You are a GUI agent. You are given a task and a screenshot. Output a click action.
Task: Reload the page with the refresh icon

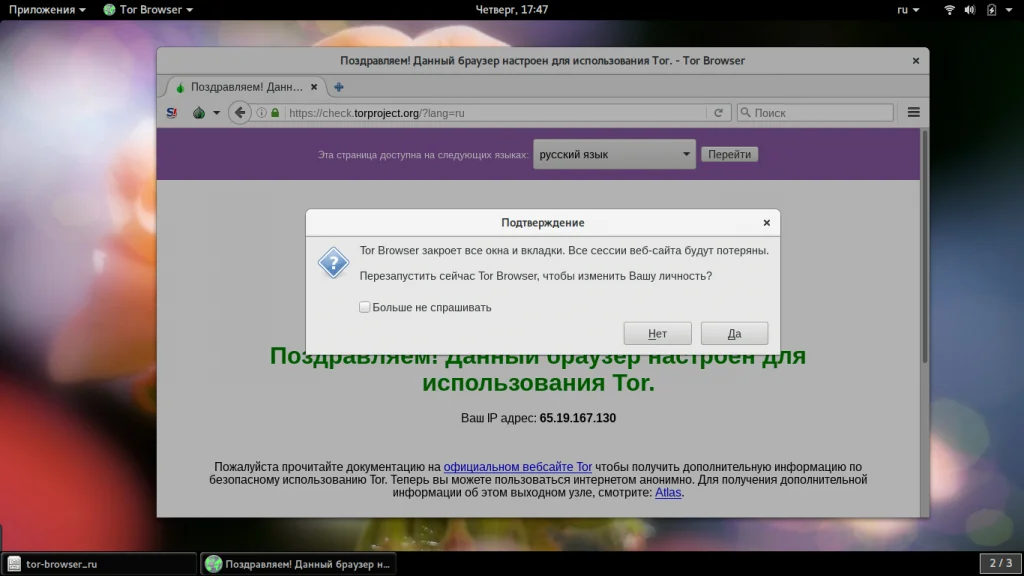[x=718, y=113]
